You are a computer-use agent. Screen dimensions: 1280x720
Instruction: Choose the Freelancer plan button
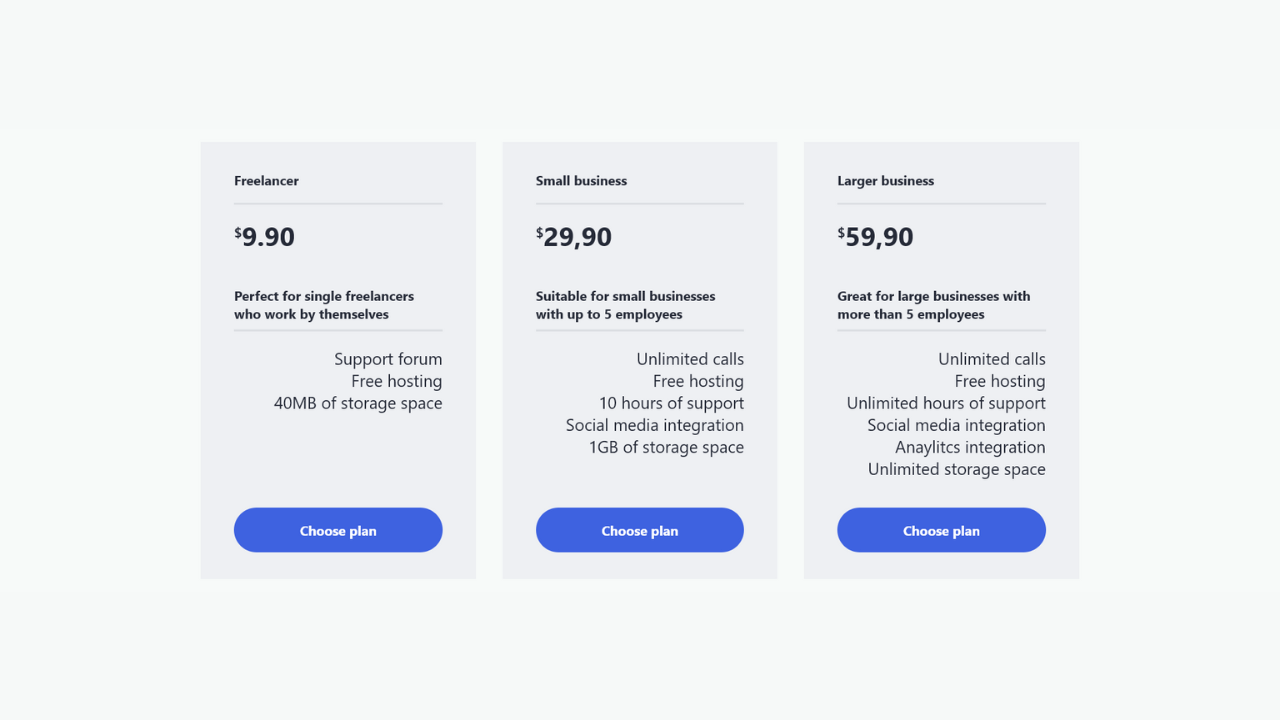click(338, 530)
